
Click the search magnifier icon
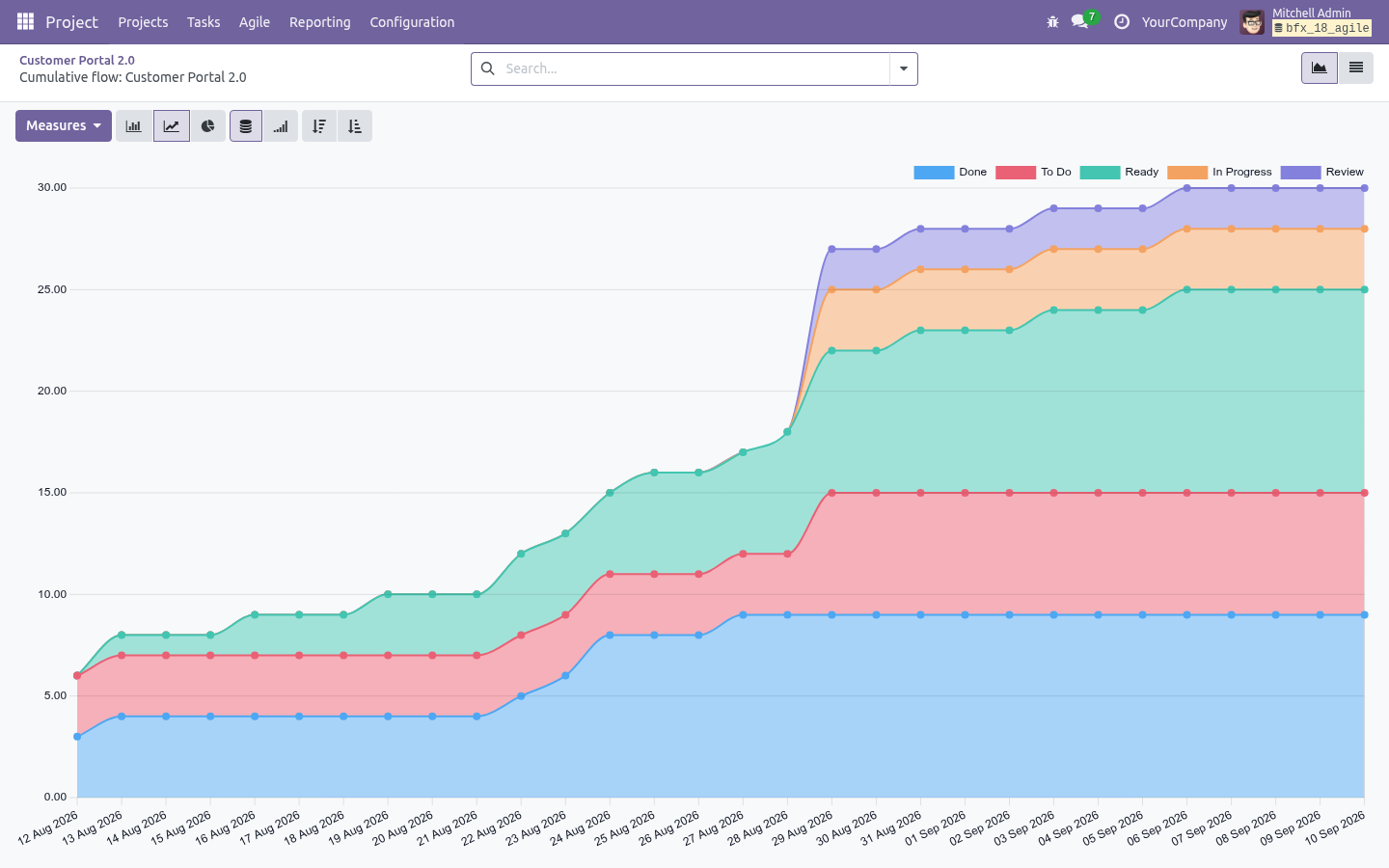coord(488,68)
